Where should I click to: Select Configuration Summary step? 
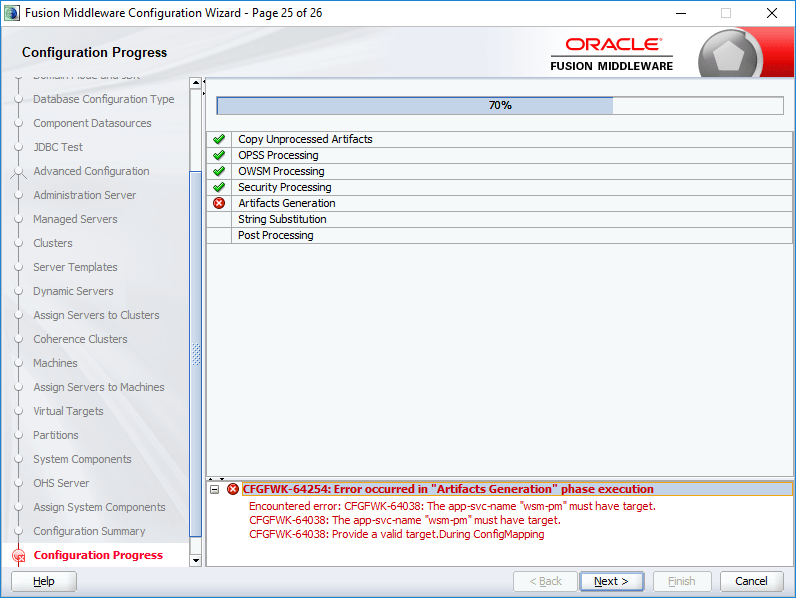coord(89,531)
